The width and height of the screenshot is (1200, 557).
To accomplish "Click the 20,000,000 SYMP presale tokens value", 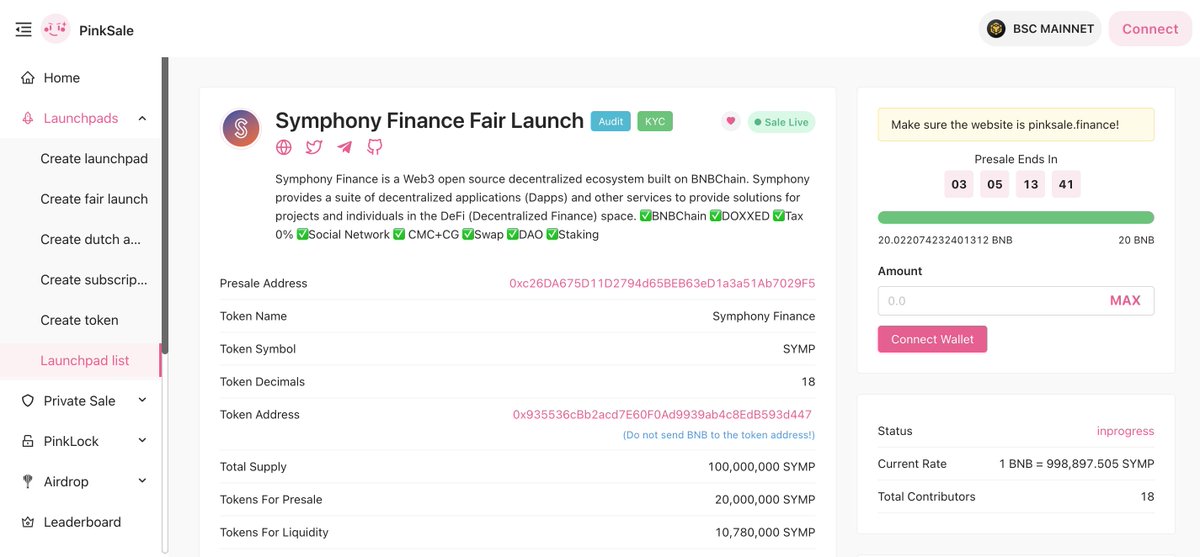I will (765, 499).
